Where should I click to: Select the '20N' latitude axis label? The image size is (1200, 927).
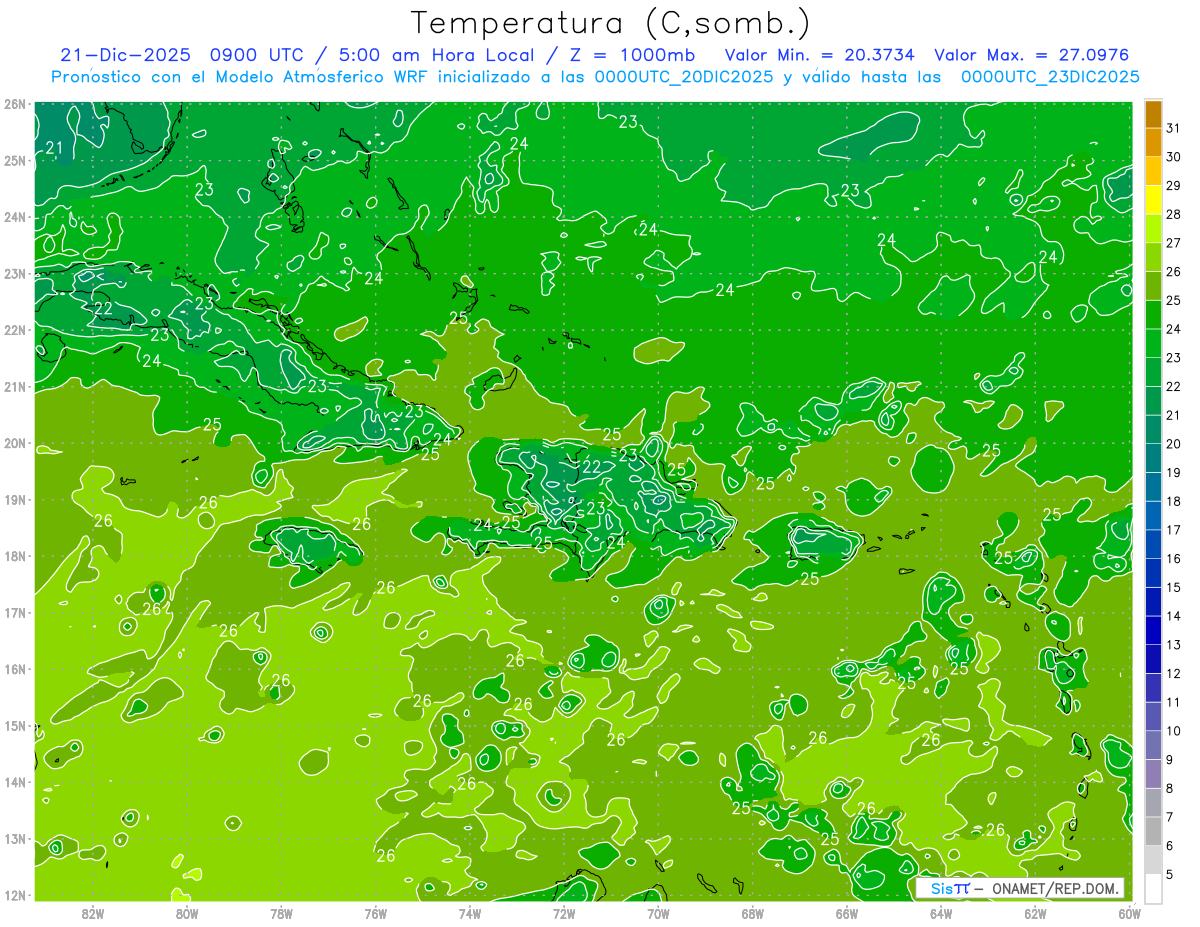[14, 443]
